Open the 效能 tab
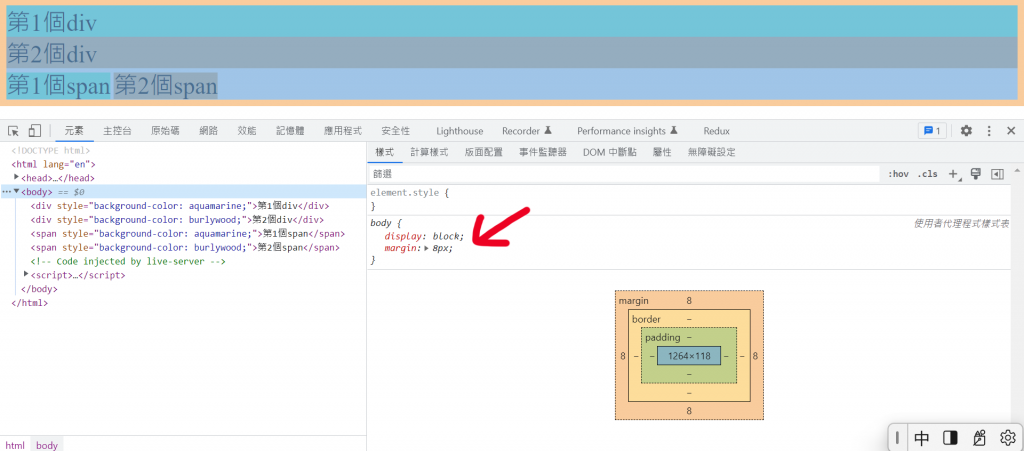The height and width of the screenshot is (451, 1024). point(247,131)
